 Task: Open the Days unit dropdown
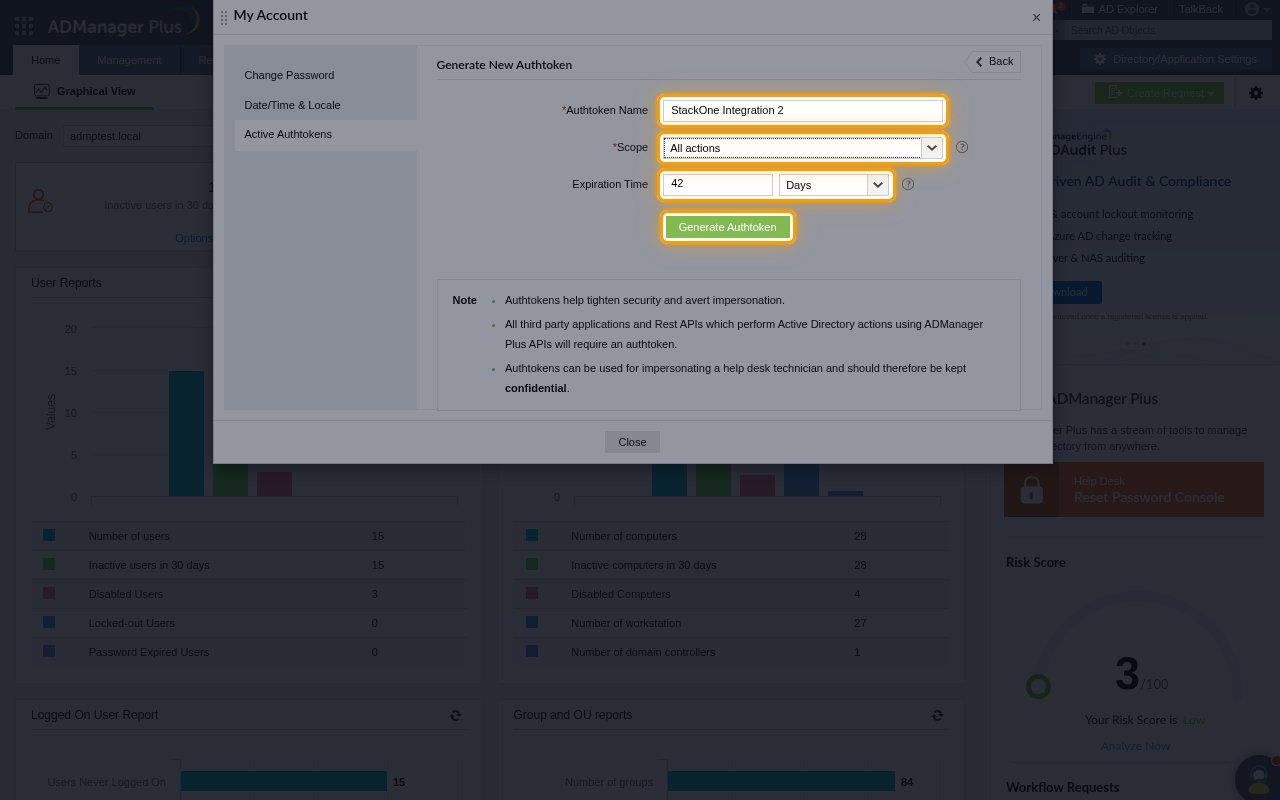pyautogui.click(x=834, y=185)
